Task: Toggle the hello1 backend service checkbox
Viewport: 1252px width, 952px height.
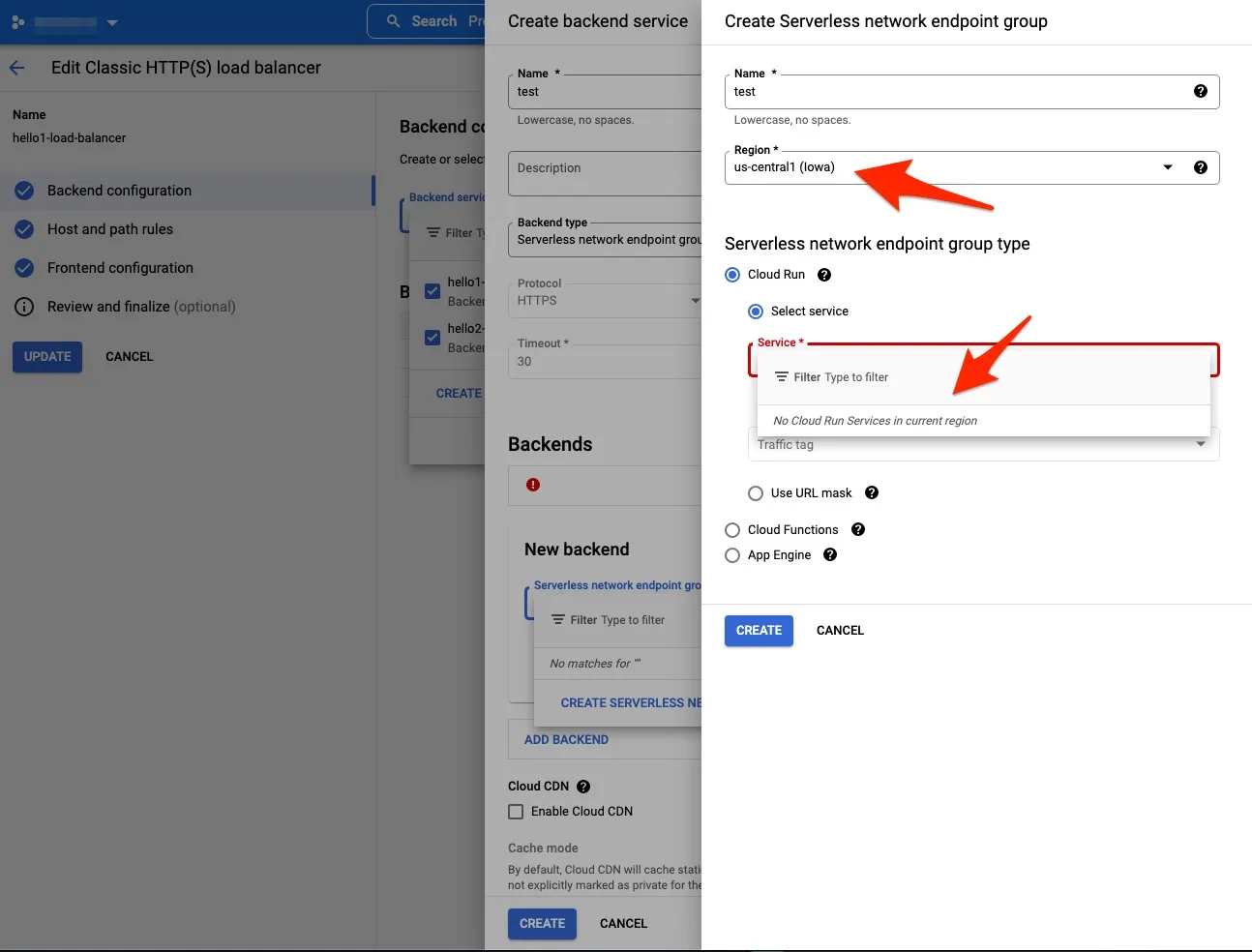Action: coord(432,291)
